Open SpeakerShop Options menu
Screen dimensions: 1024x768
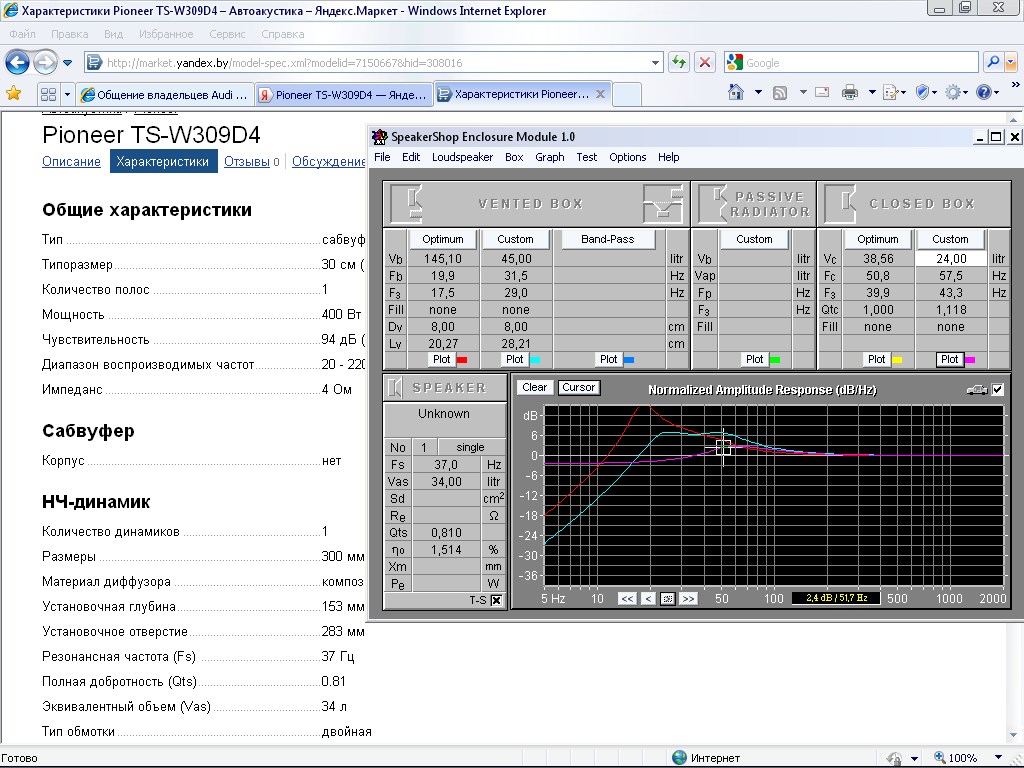(x=628, y=157)
